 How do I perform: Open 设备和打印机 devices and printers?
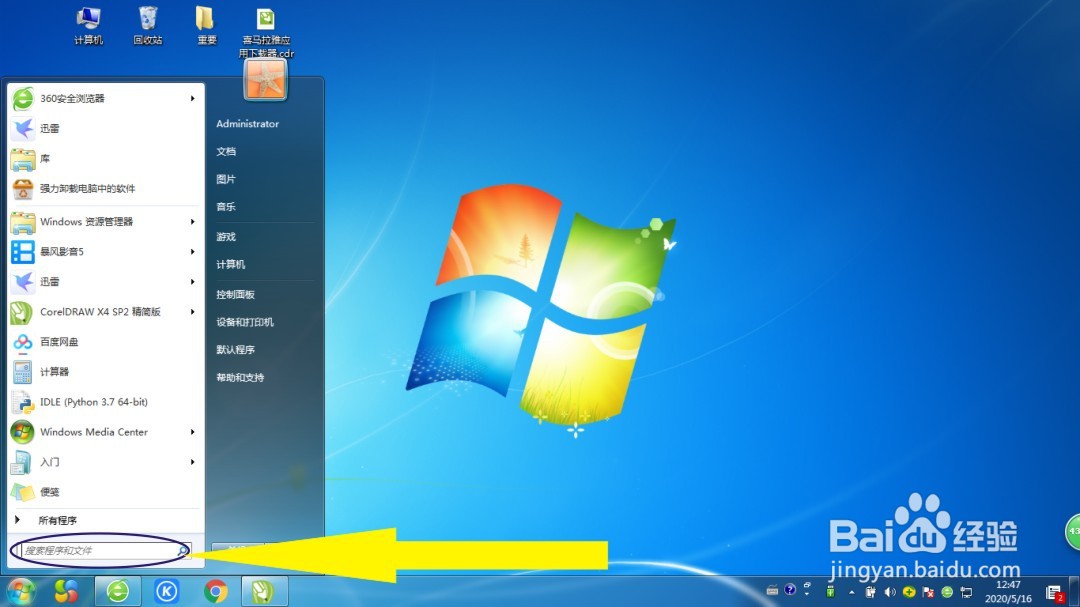(245, 322)
